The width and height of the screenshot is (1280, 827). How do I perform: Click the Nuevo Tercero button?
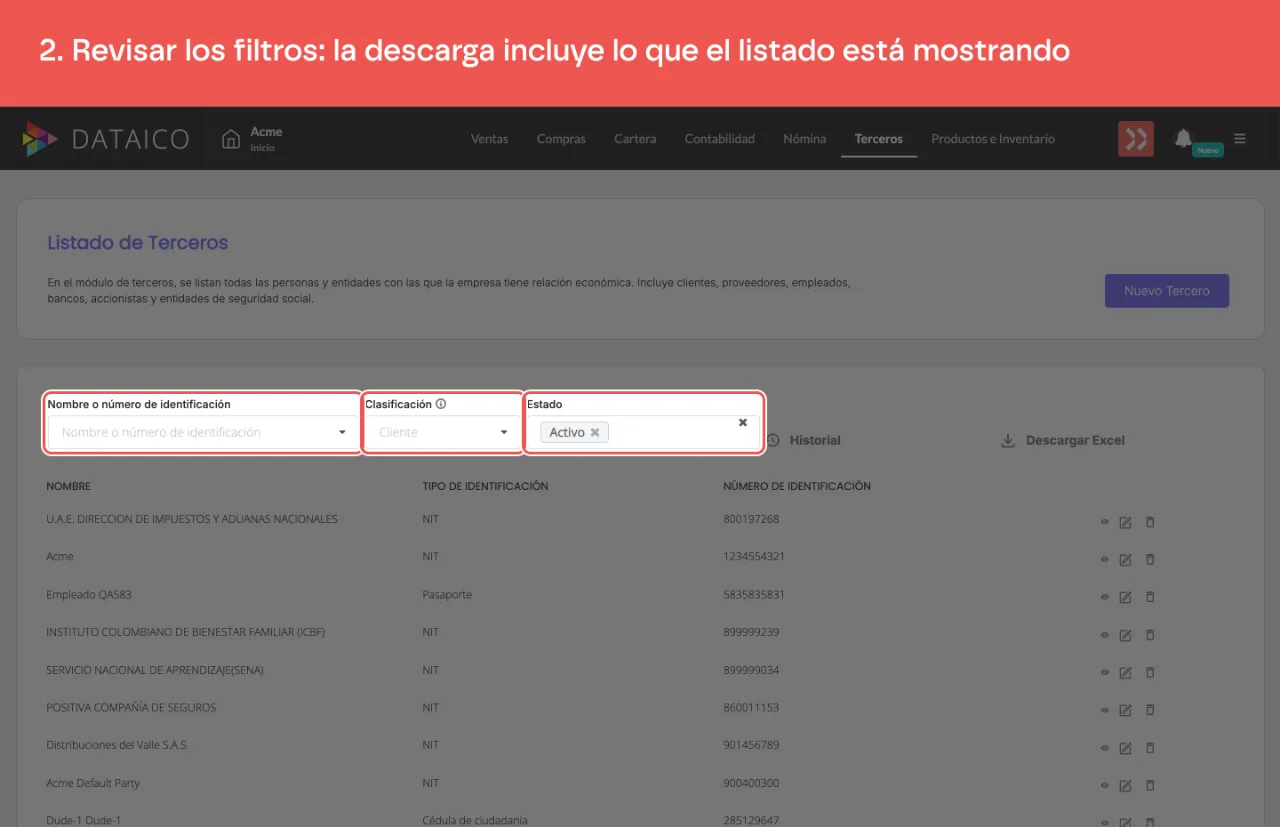pos(1167,291)
